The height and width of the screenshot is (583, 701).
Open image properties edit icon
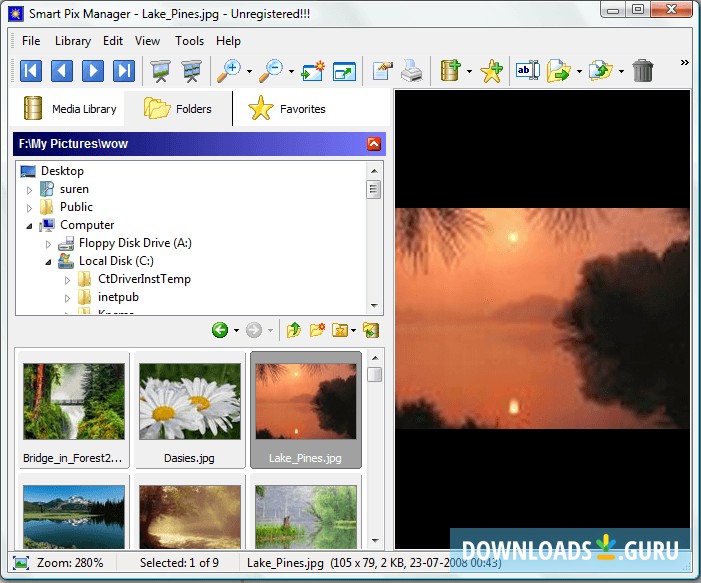click(382, 71)
